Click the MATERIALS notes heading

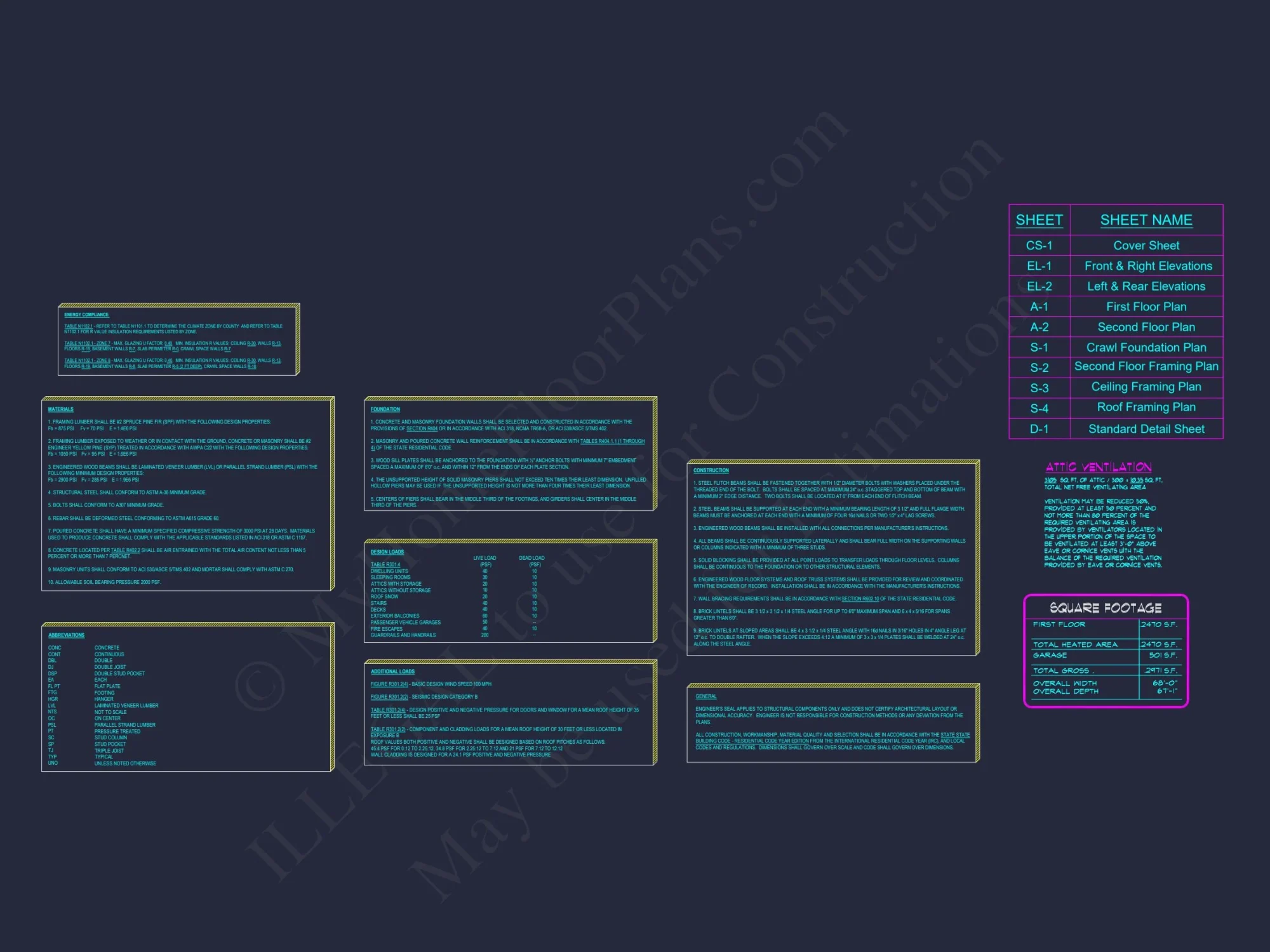[61, 409]
